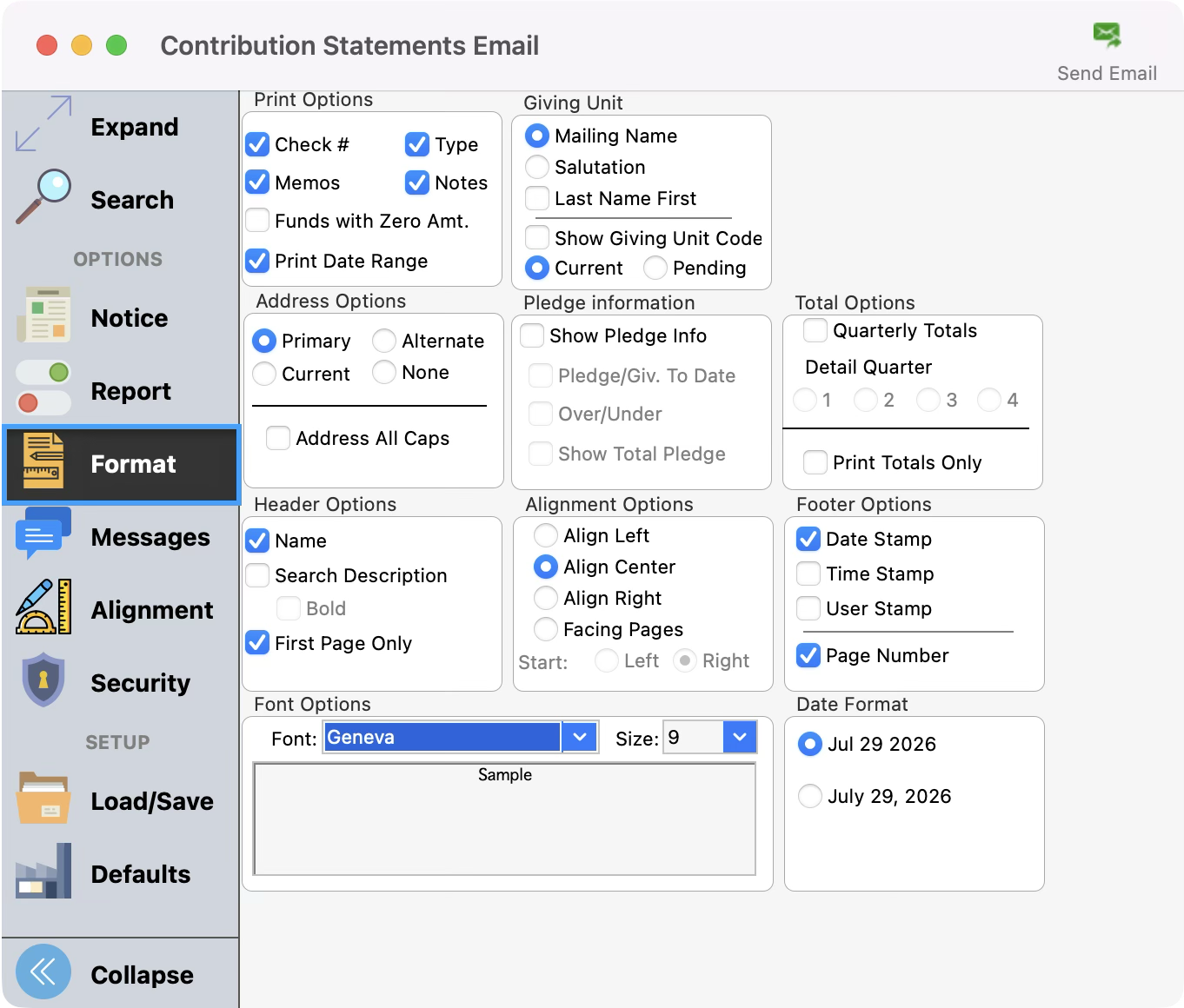
Task: Select the Primary address radio button
Action: (264, 341)
